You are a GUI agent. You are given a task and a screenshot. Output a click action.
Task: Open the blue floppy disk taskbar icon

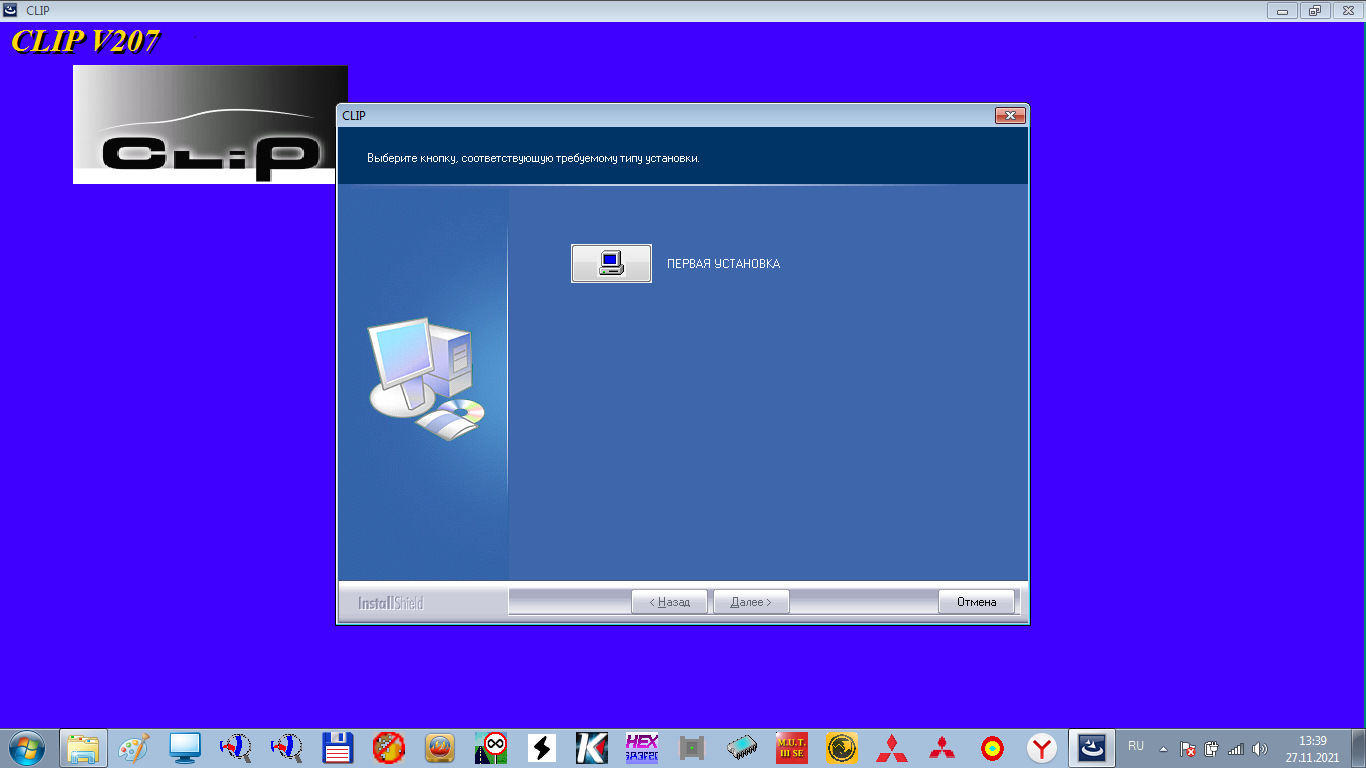[338, 747]
